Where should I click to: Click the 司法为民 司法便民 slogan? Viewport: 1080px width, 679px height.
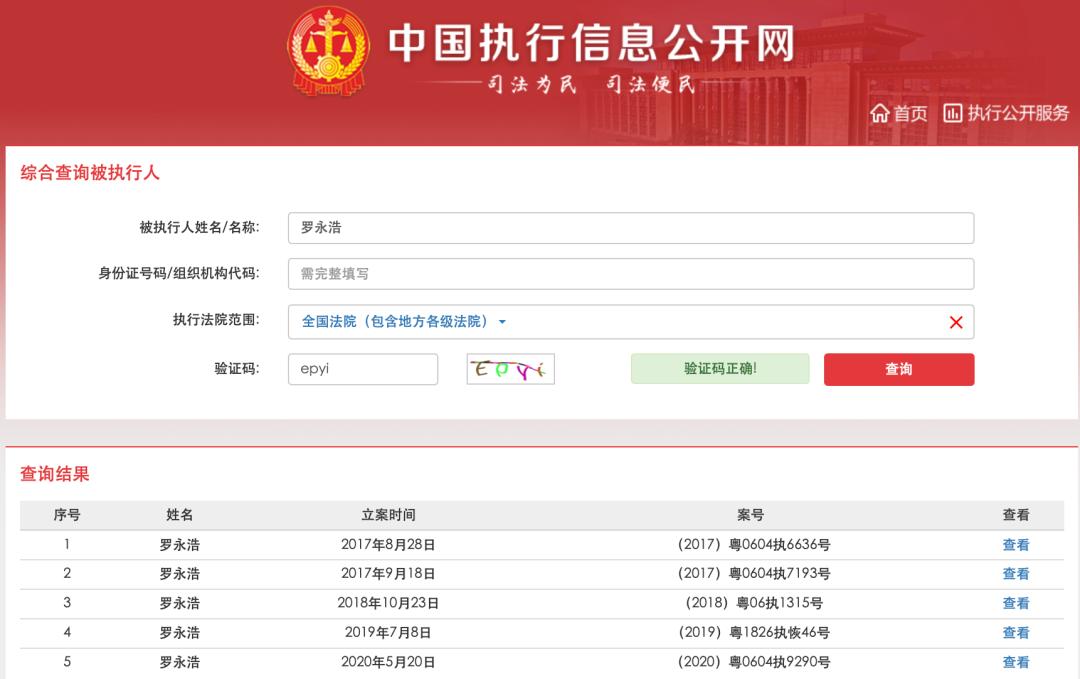coord(591,85)
